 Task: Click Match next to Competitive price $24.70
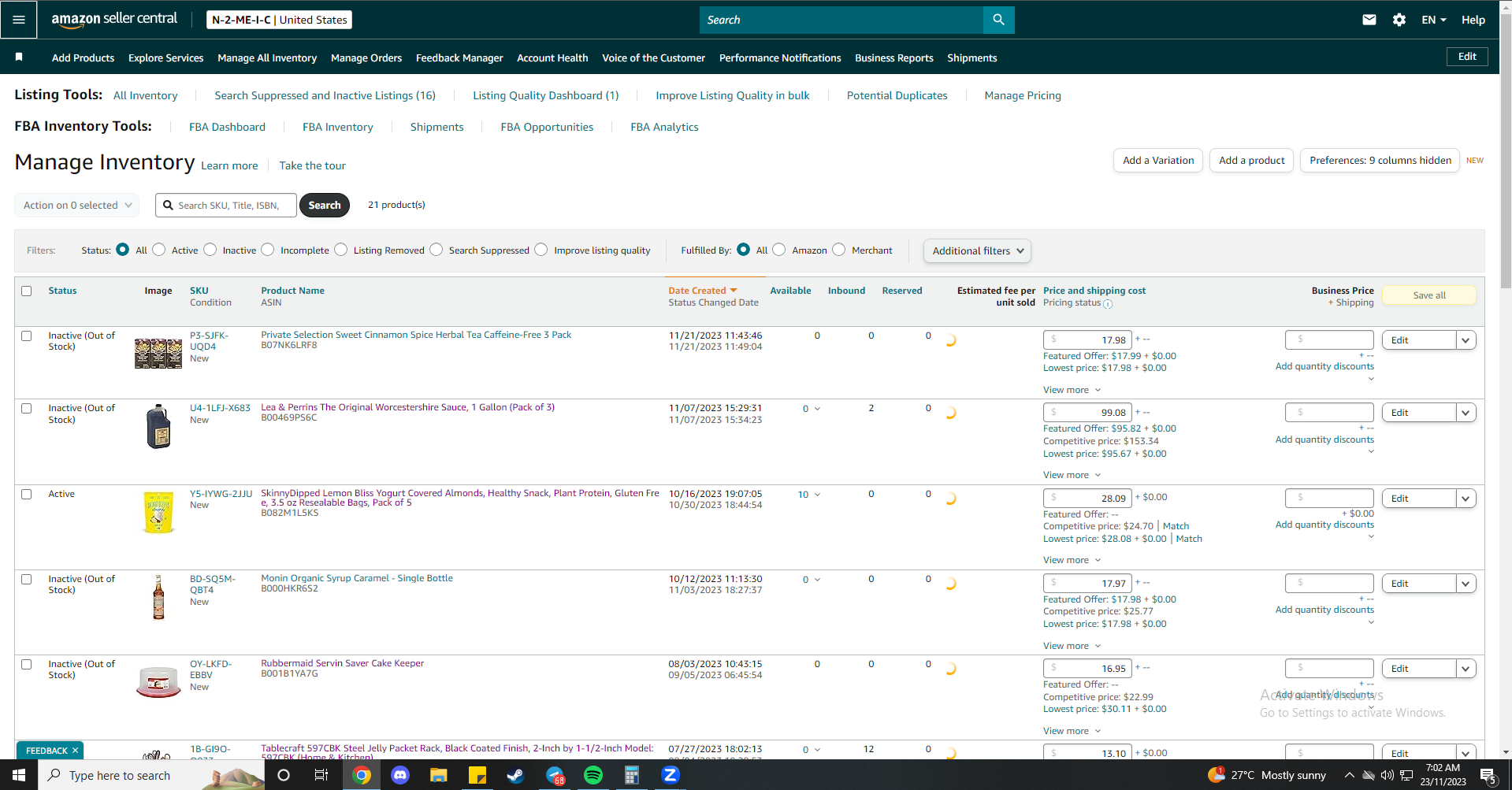pos(1176,526)
